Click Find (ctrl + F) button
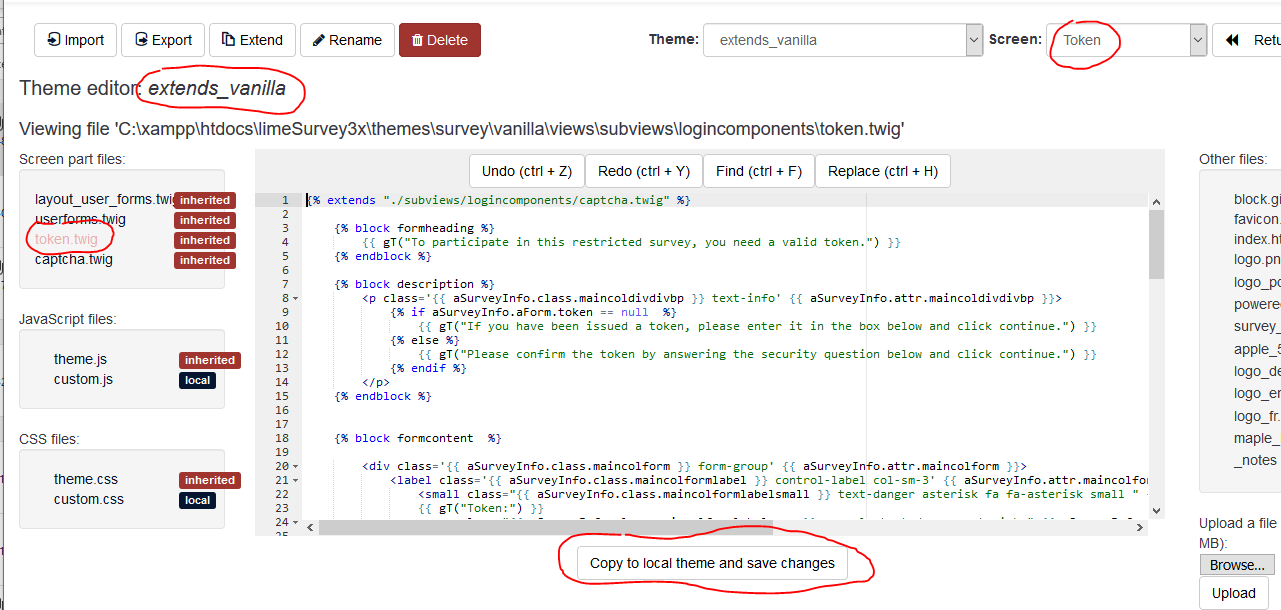This screenshot has height=610, width=1281. point(758,171)
